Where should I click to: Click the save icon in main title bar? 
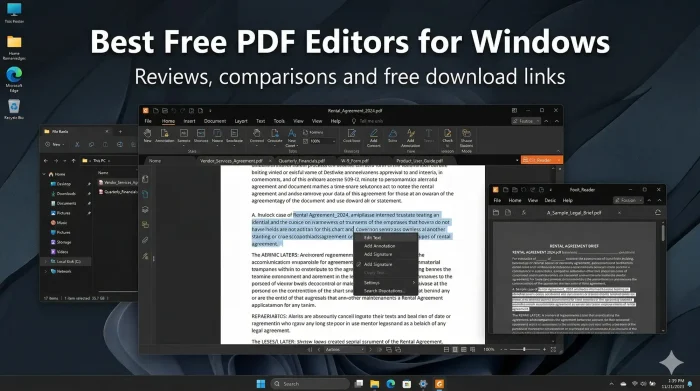click(x=165, y=111)
